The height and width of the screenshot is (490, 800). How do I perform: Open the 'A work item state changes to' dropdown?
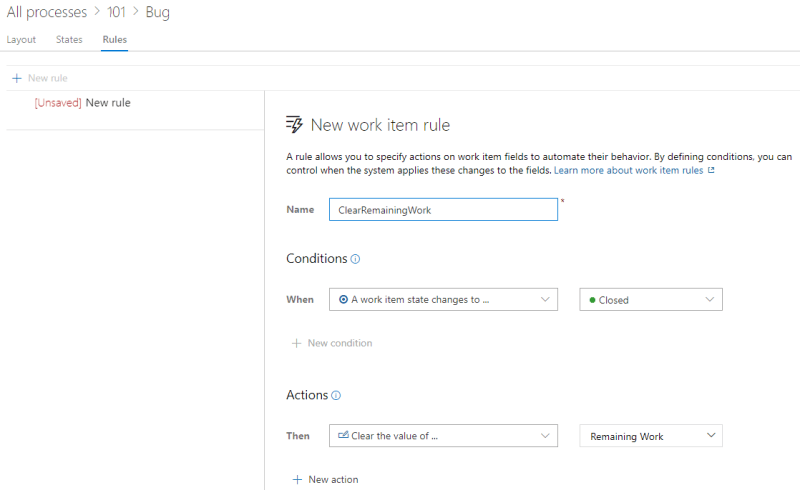click(443, 300)
